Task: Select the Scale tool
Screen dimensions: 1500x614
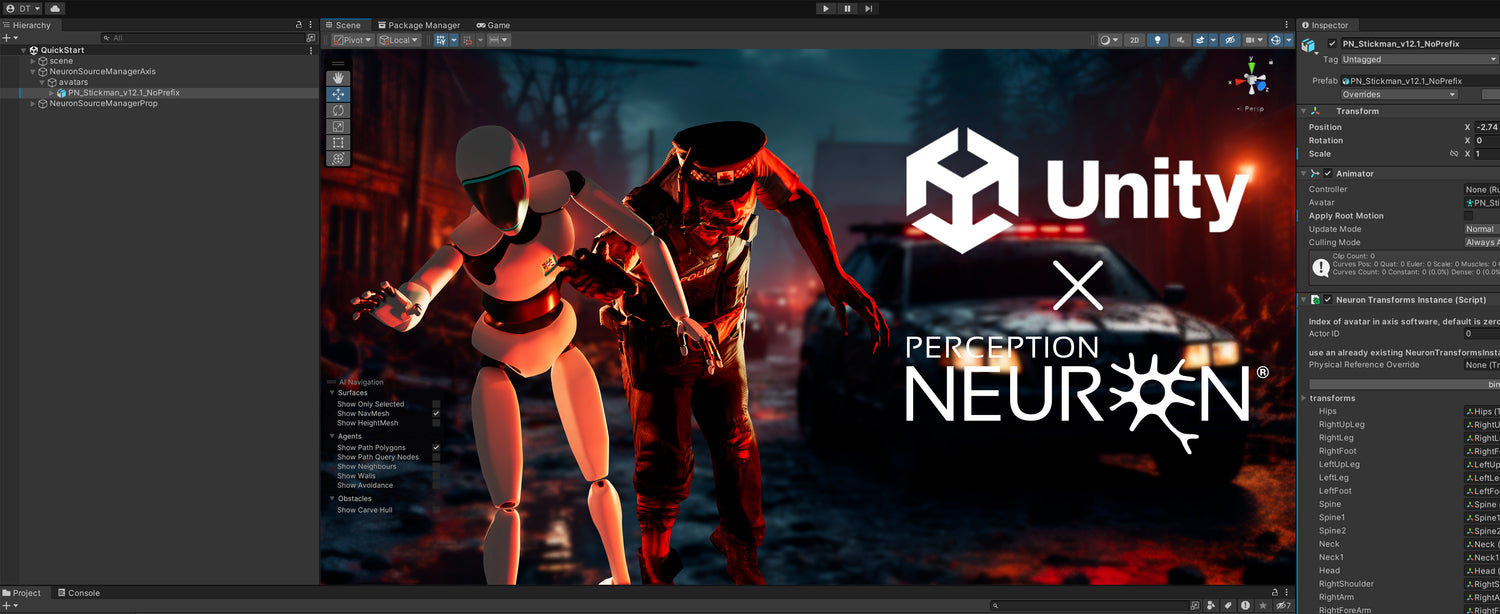Action: [338, 127]
